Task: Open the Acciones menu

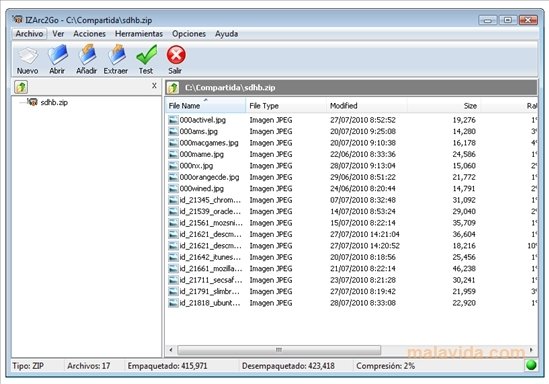Action: pyautogui.click(x=89, y=34)
